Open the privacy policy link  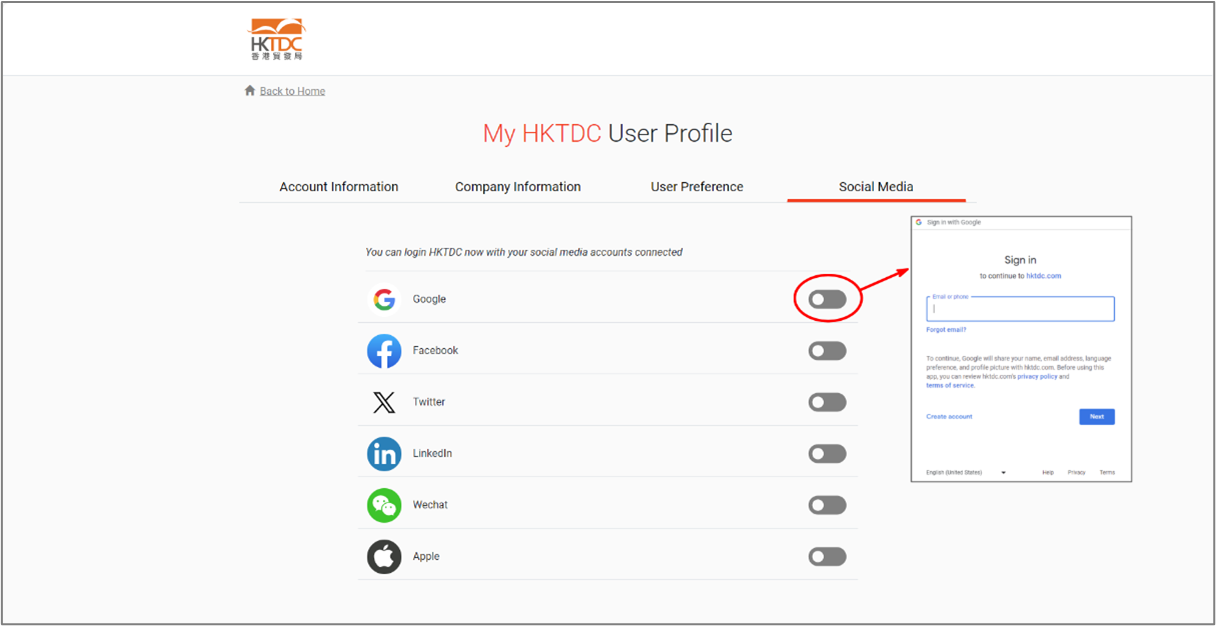pos(1037,377)
